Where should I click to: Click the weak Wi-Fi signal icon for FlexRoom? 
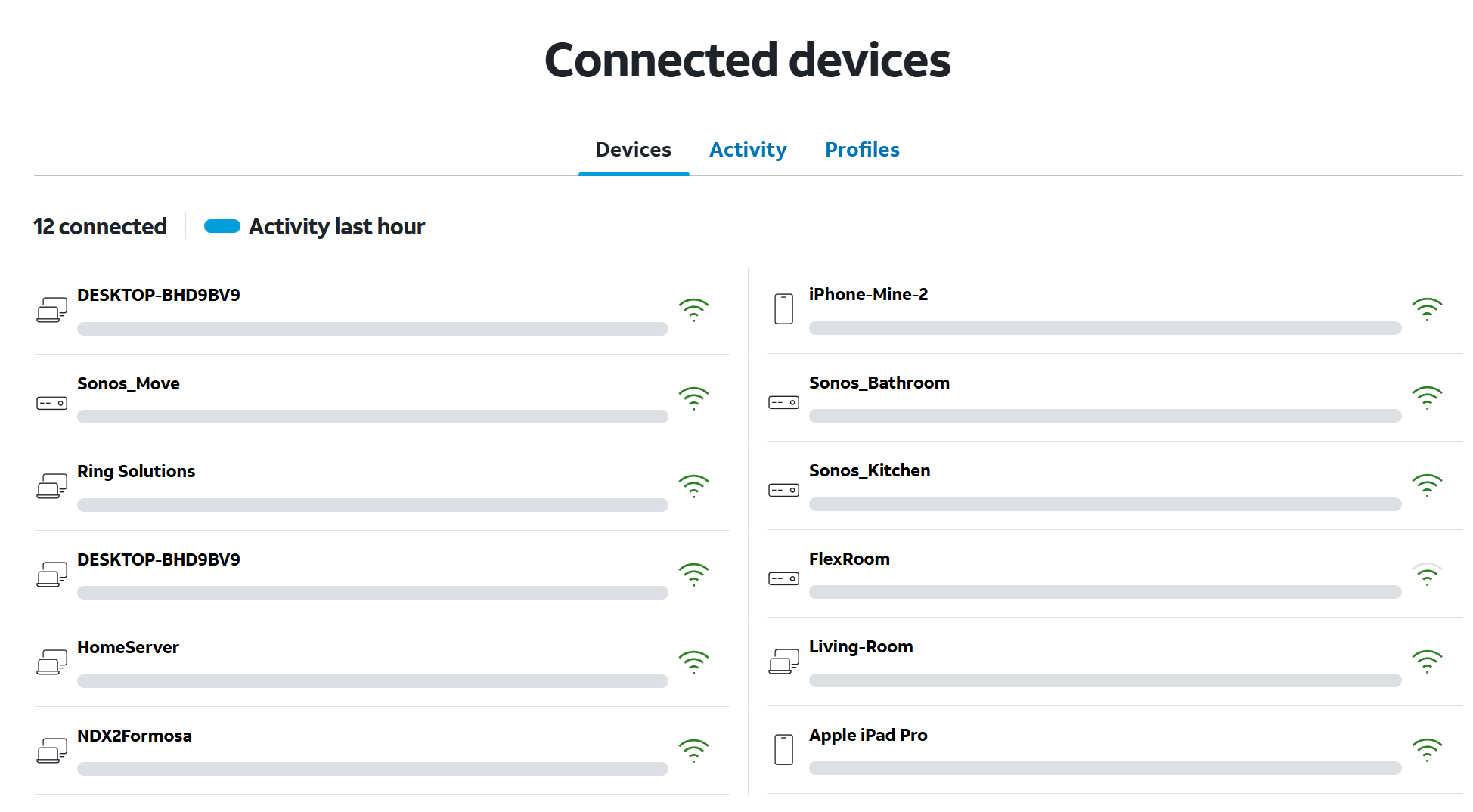(1427, 575)
